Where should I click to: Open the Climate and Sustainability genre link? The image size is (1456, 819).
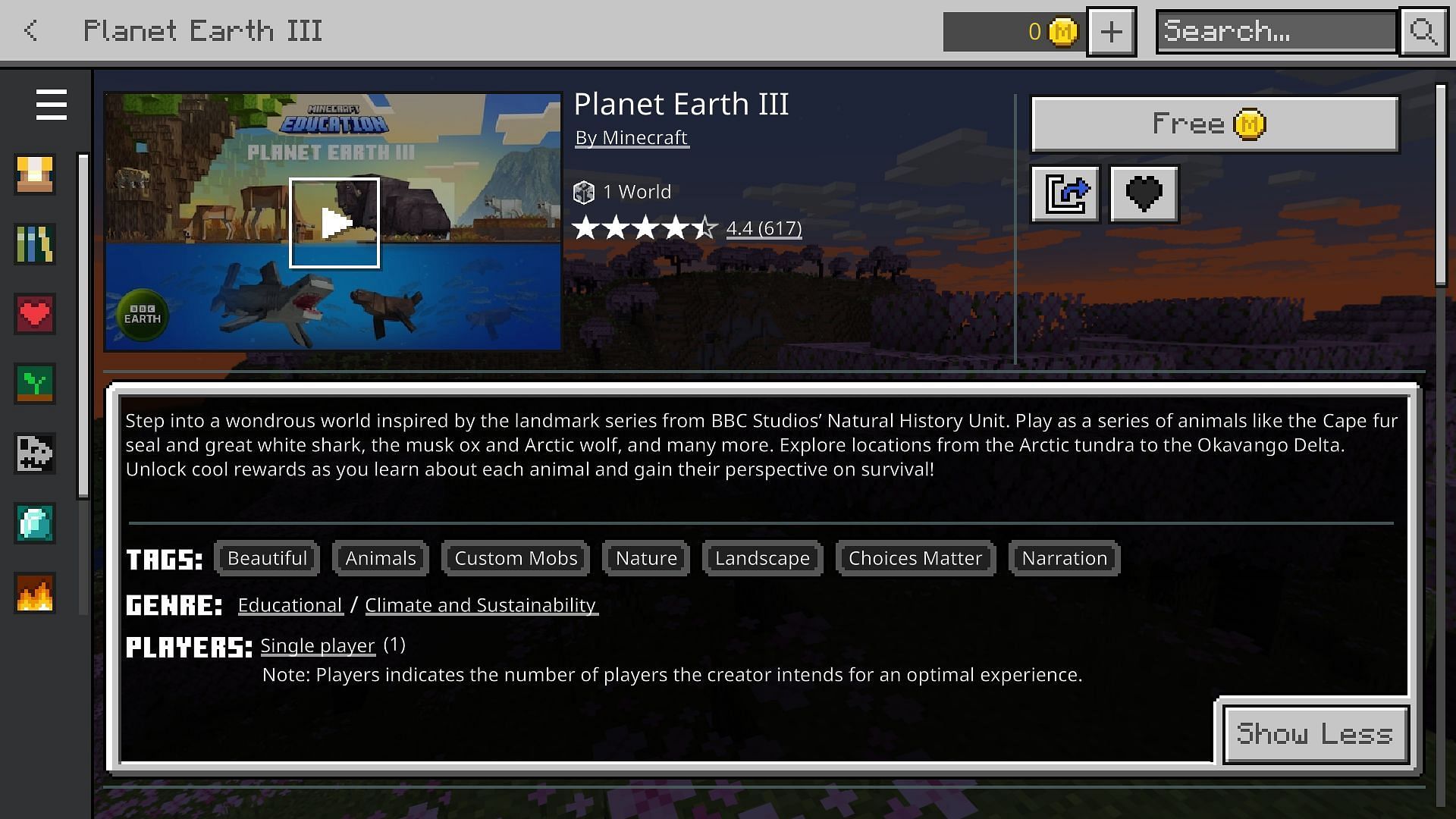(x=480, y=605)
